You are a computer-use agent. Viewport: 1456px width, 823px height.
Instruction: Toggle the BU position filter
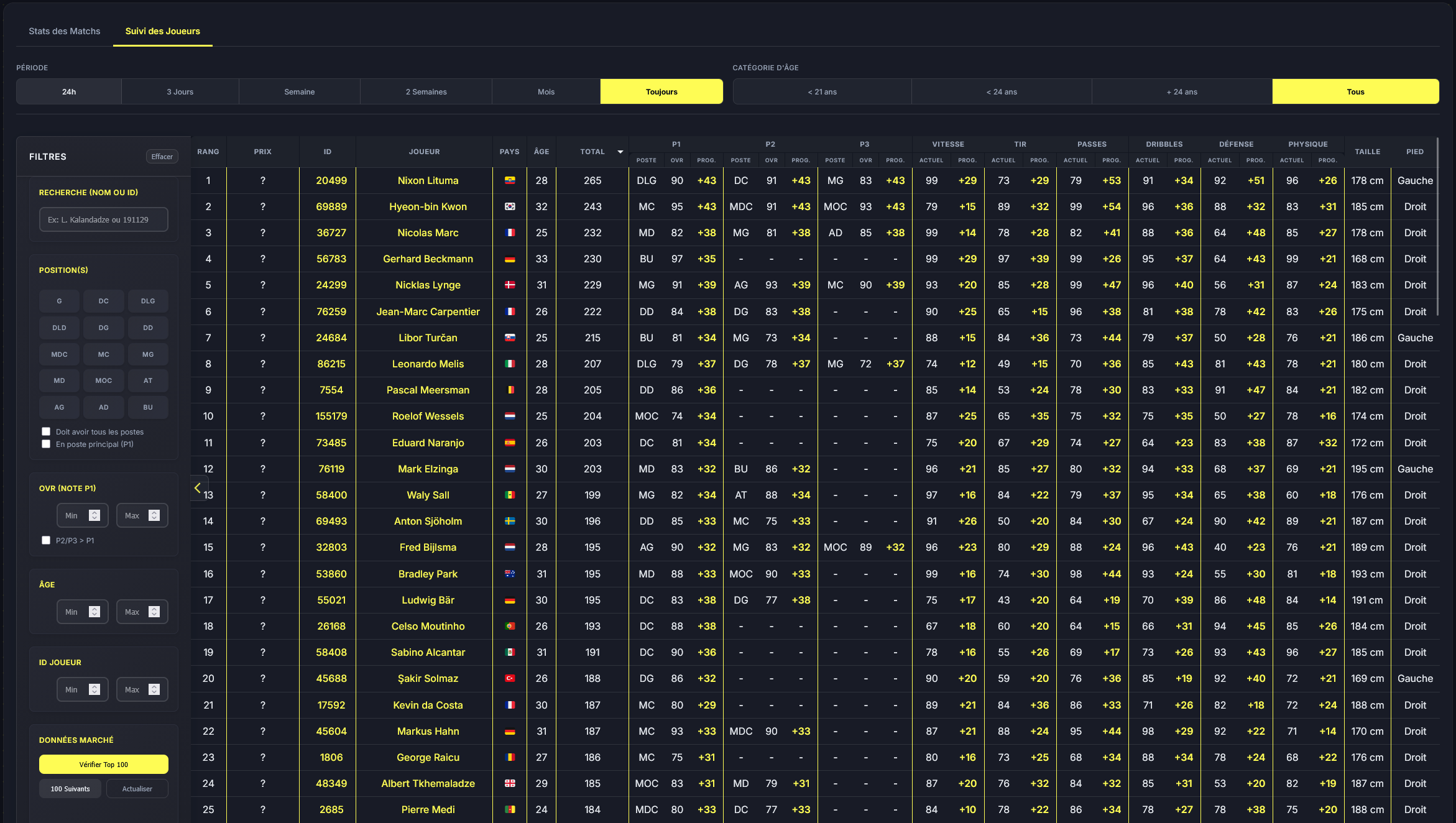pos(148,407)
